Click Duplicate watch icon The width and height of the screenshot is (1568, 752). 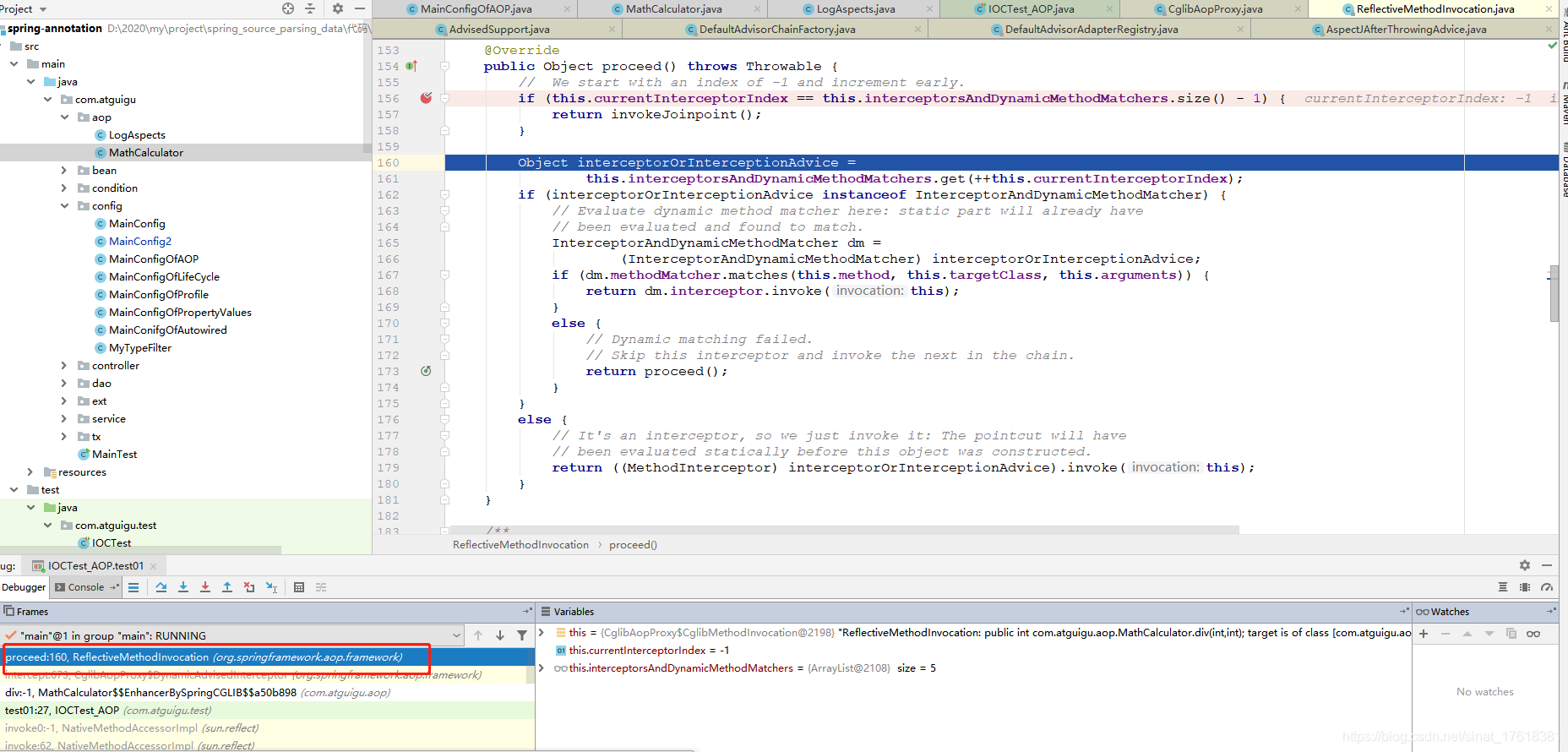[1511, 634]
